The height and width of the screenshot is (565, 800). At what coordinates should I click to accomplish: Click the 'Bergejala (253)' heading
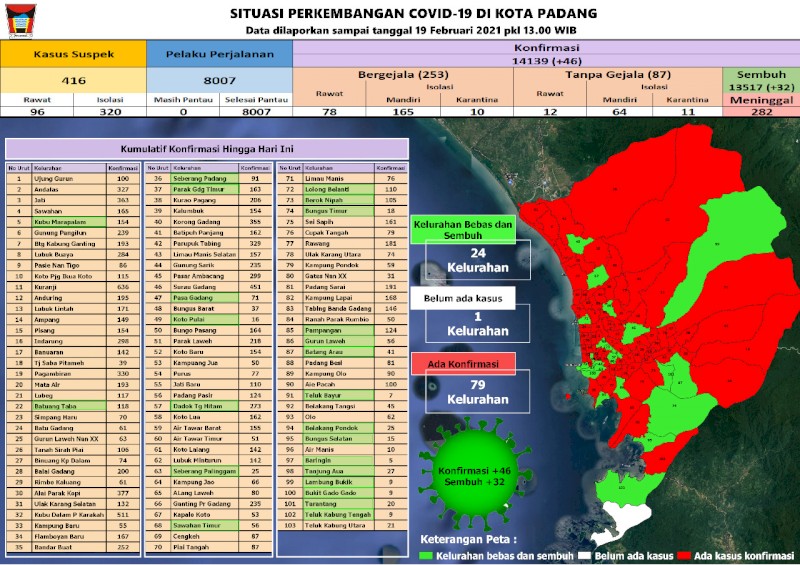403,75
